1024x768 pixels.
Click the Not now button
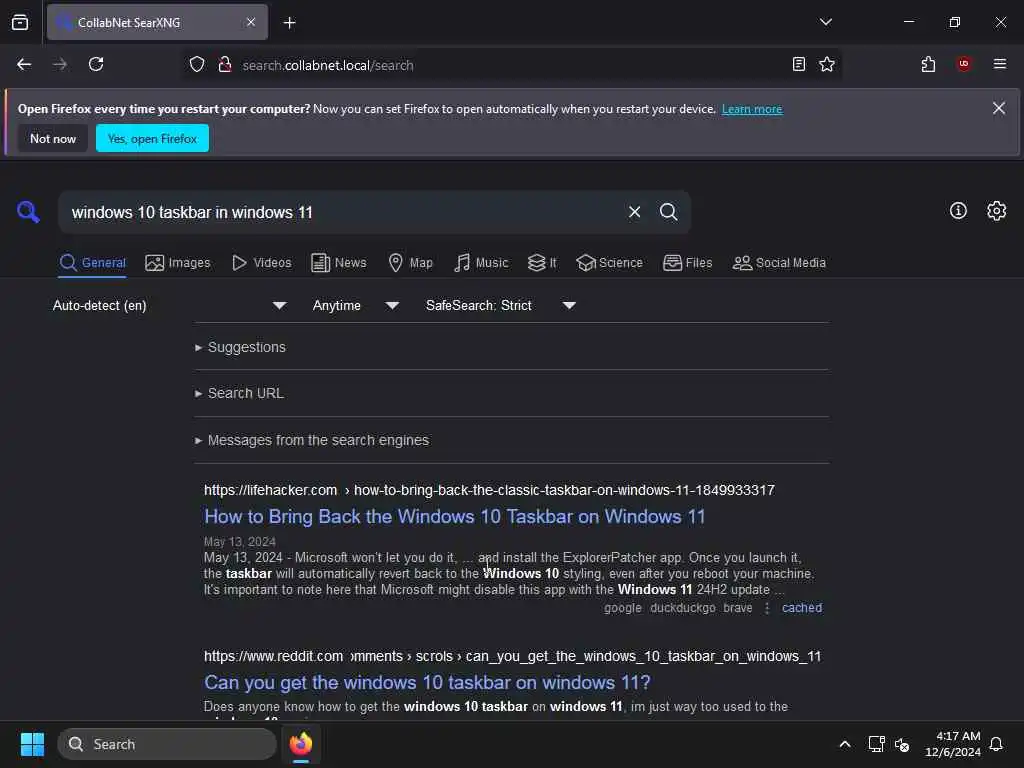tap(53, 138)
